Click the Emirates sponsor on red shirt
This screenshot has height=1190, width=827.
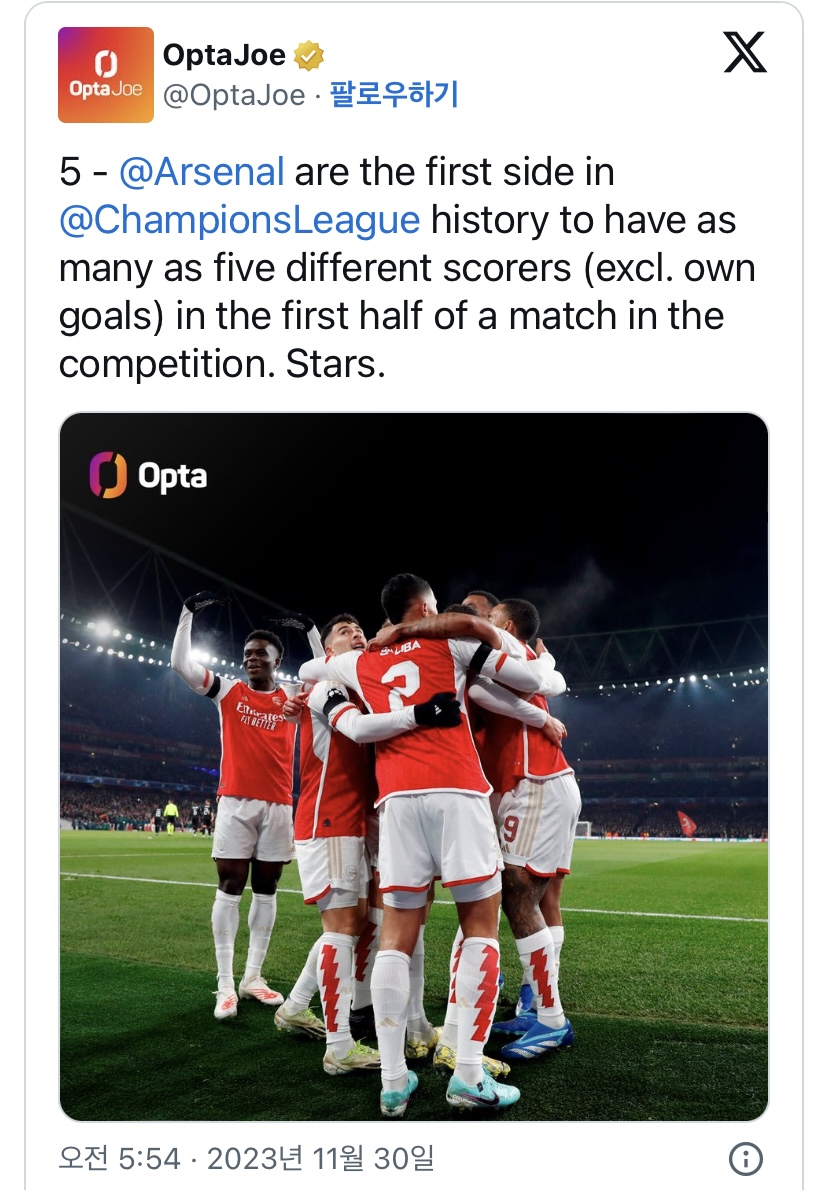259,715
